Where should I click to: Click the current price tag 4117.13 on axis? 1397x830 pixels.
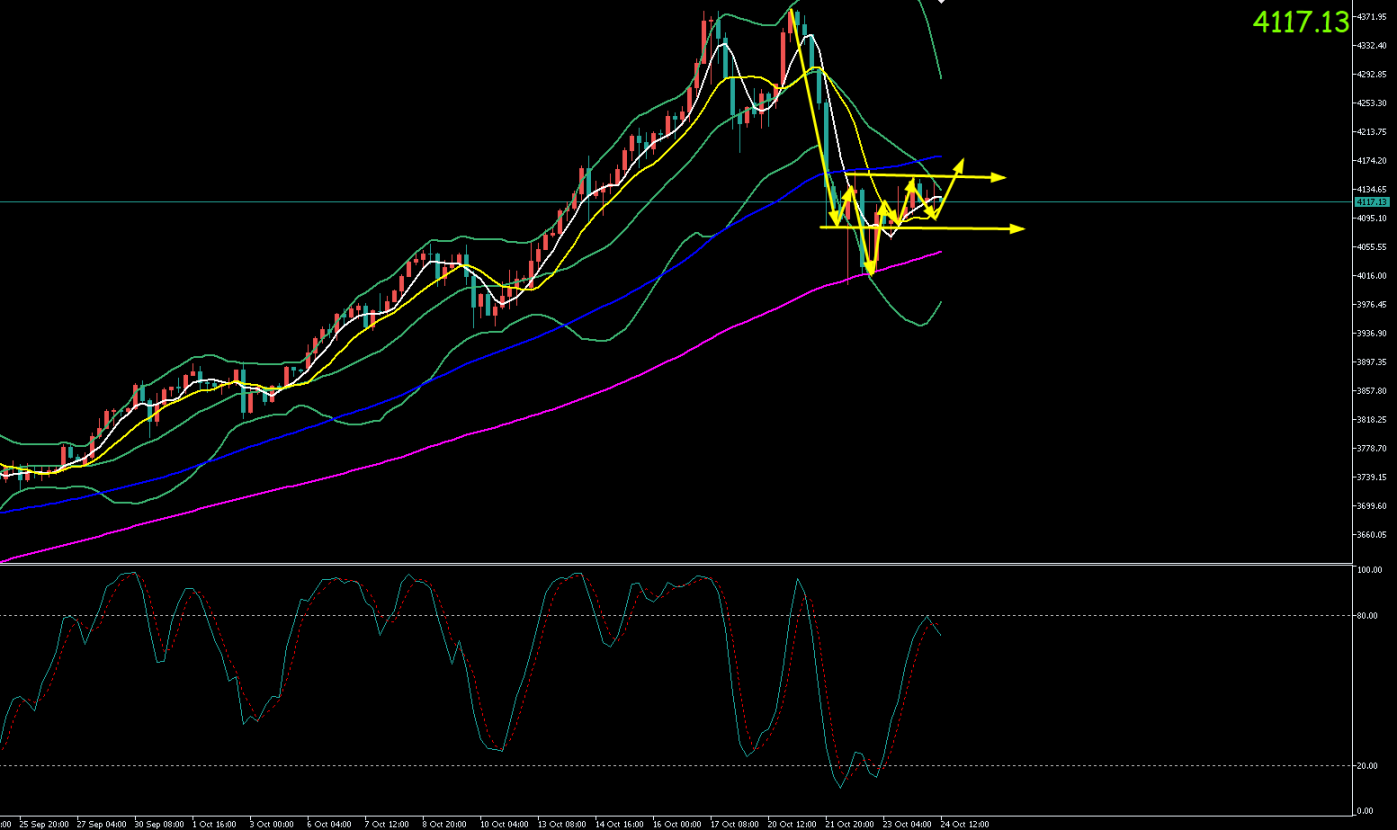pyautogui.click(x=1371, y=202)
